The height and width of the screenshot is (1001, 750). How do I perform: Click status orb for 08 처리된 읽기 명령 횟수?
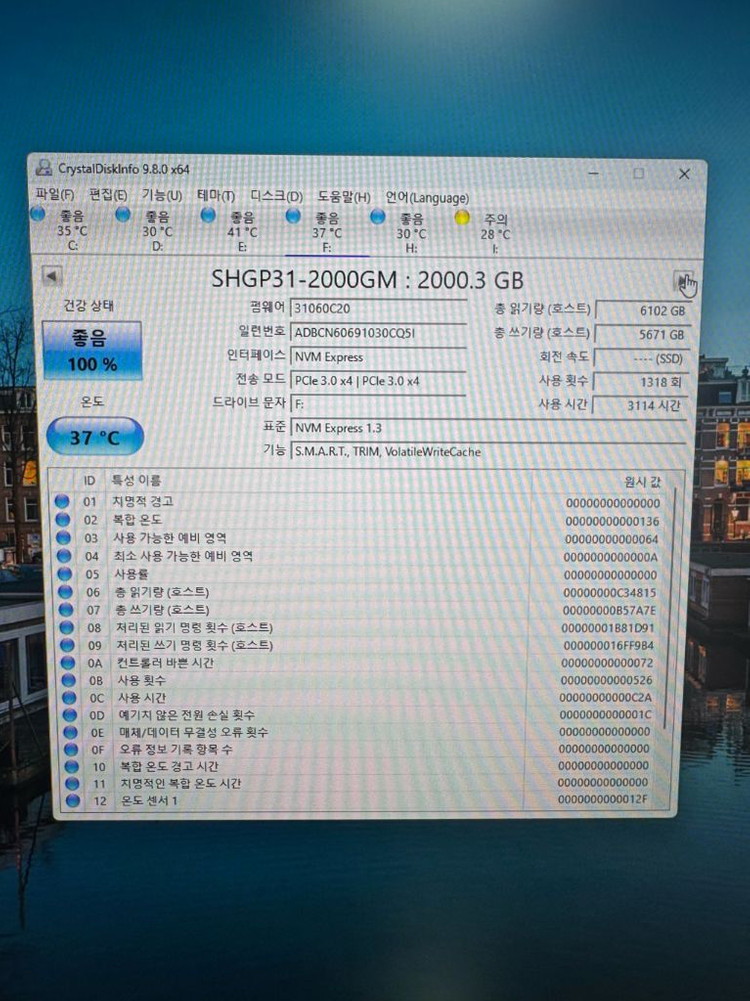(x=67, y=628)
